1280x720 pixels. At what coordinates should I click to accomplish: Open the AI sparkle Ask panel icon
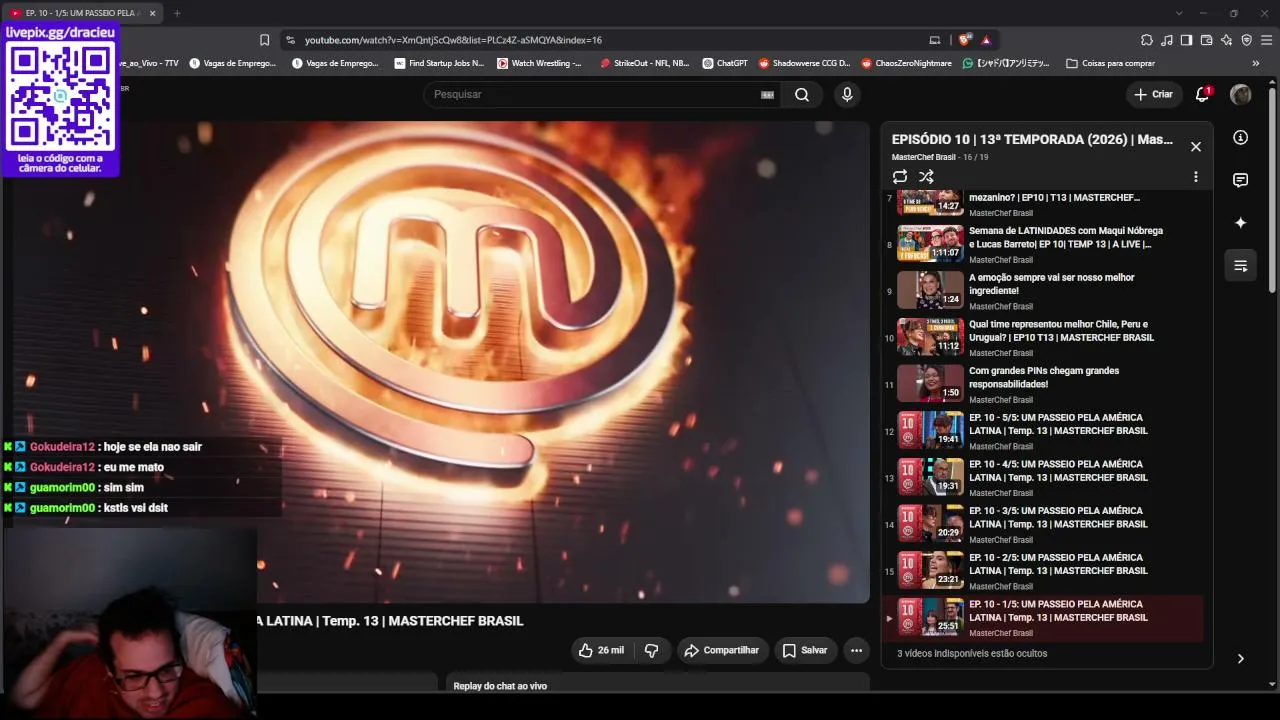1240,223
